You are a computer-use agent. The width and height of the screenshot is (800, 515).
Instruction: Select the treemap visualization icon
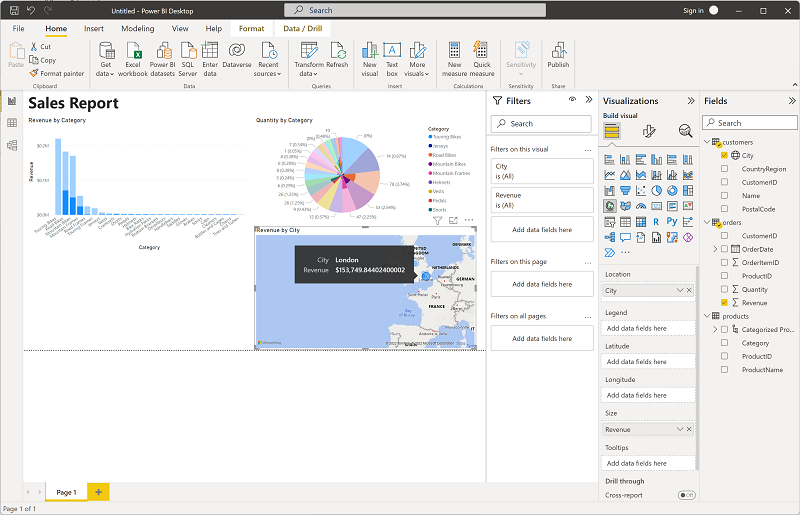tap(688, 190)
